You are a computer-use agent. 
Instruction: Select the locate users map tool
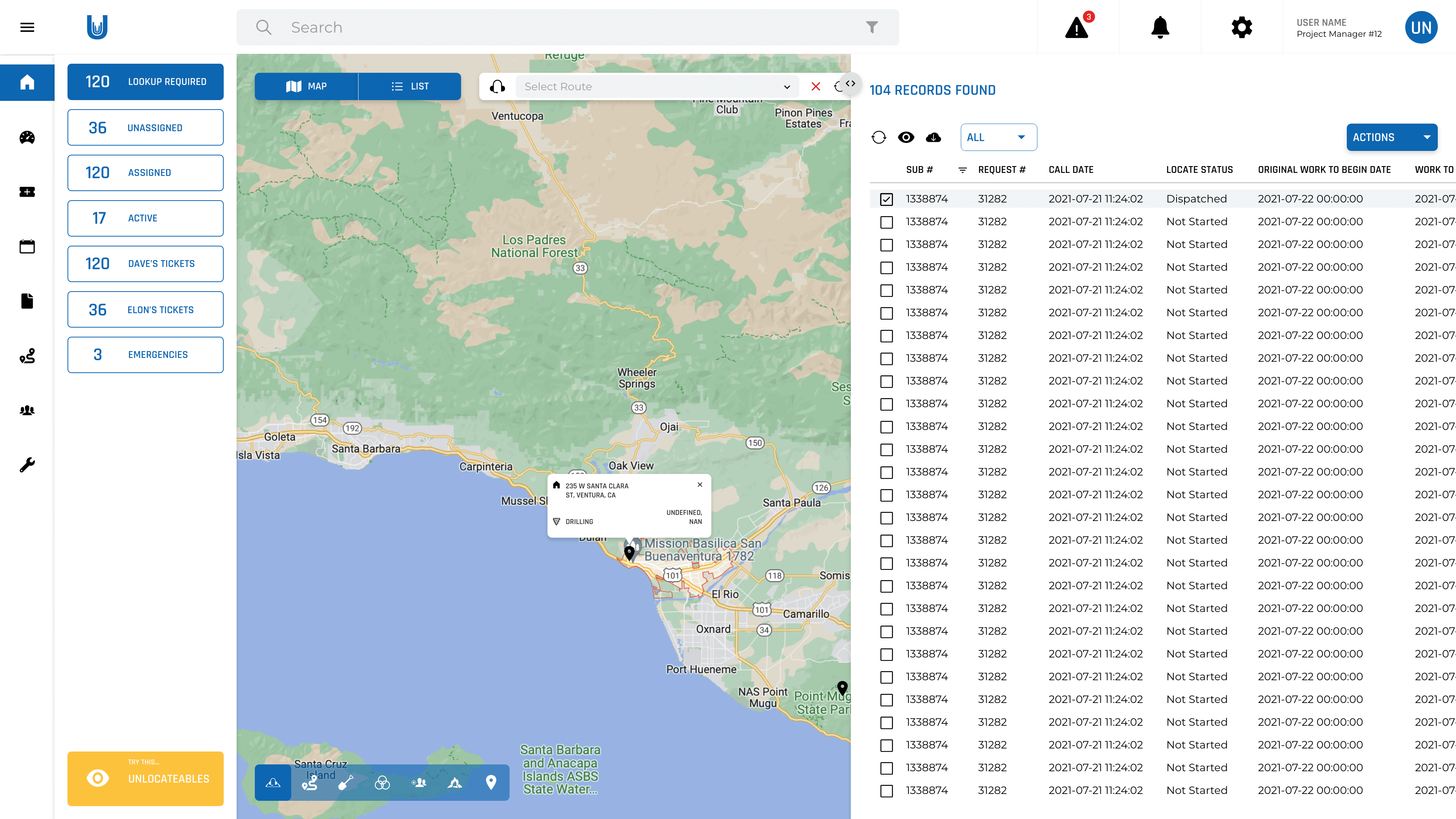pyautogui.click(x=419, y=782)
